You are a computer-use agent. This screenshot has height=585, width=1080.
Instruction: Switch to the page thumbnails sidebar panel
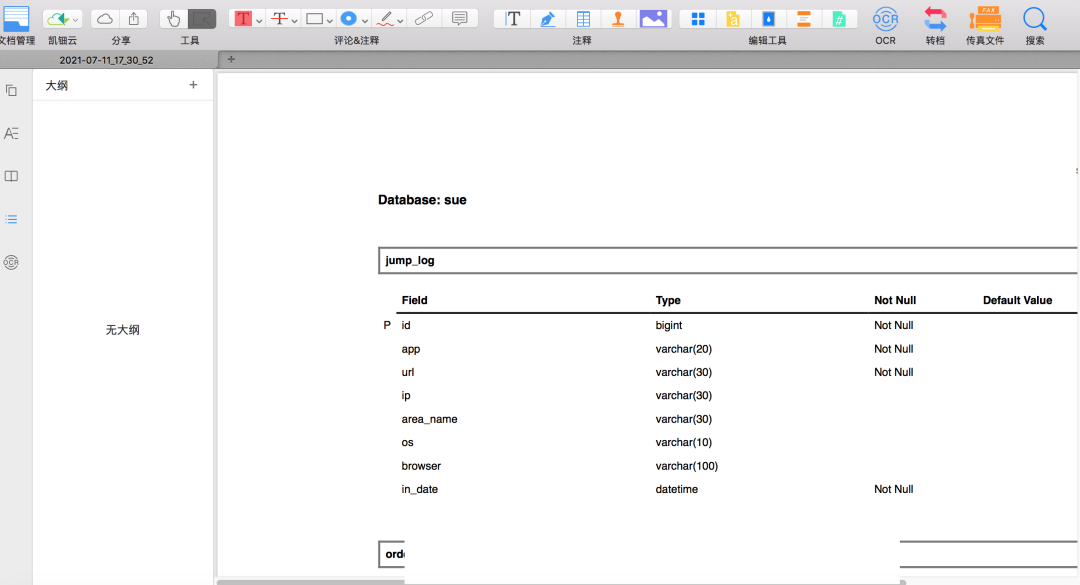(x=11, y=90)
